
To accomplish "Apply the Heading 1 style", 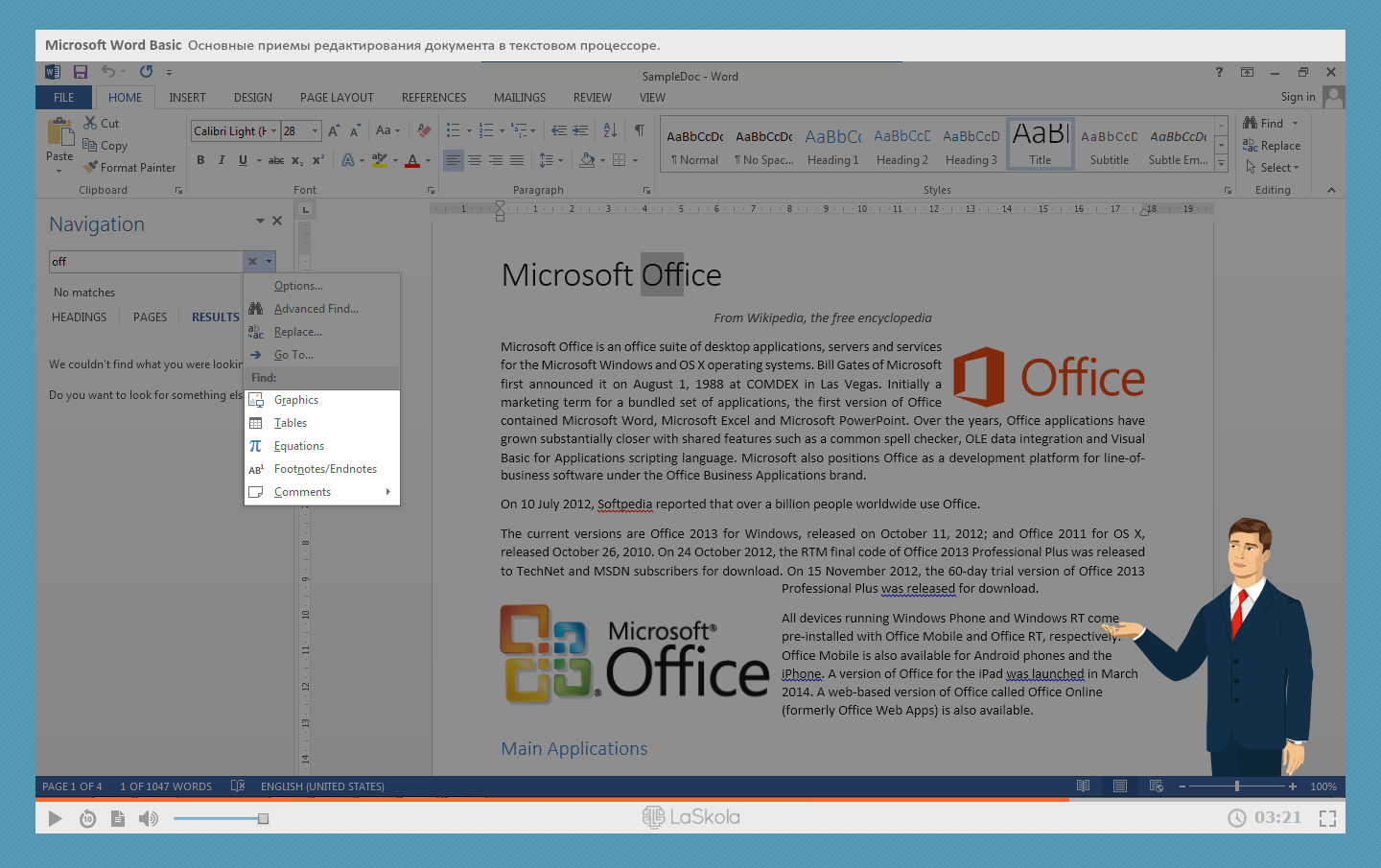I will (832, 146).
